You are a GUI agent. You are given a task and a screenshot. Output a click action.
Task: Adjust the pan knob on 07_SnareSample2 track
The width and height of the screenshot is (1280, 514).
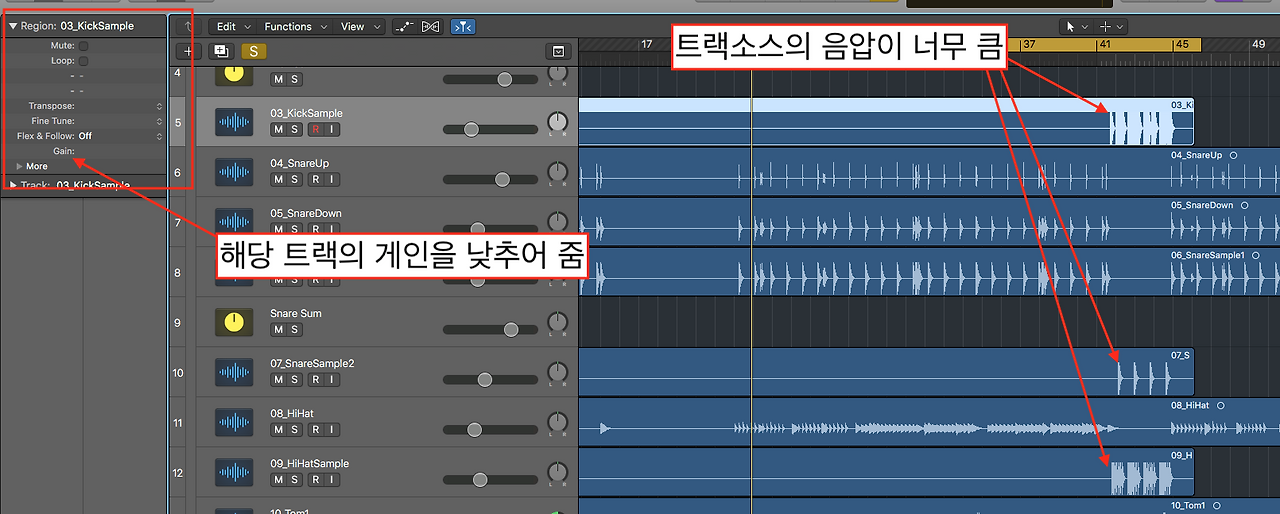[557, 373]
